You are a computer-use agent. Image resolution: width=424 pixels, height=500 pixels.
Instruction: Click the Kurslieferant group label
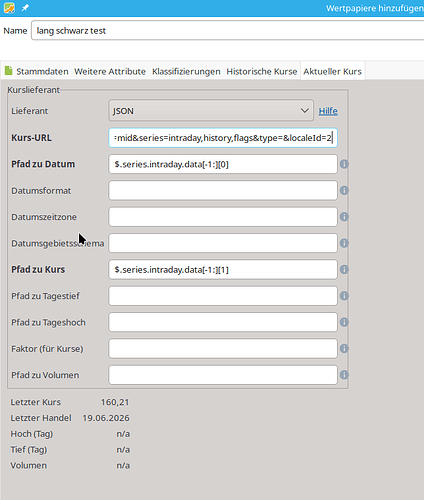(x=33, y=90)
